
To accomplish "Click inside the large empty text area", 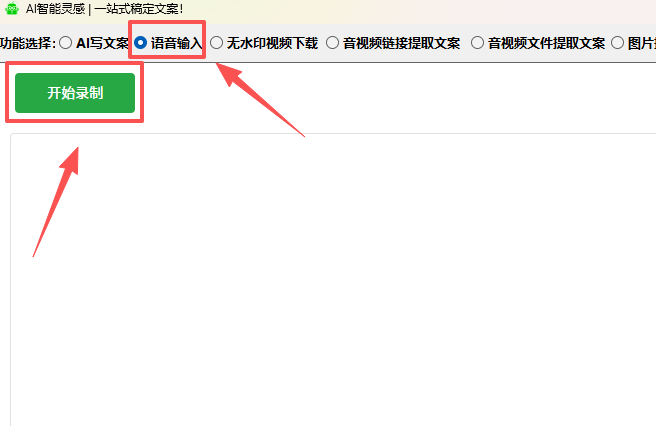I will pyautogui.click(x=333, y=280).
